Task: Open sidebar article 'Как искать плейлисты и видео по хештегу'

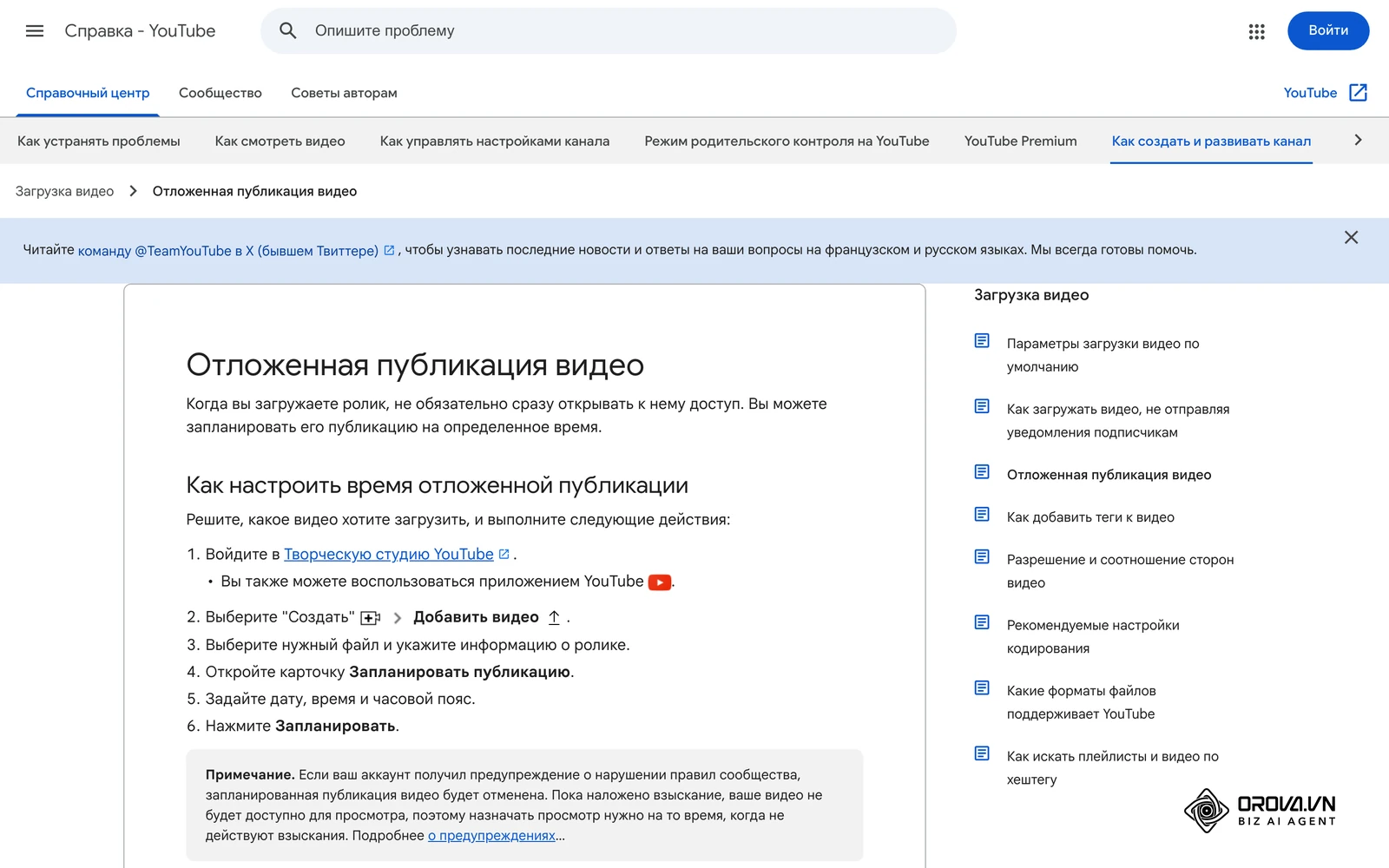Action: coord(1113,767)
